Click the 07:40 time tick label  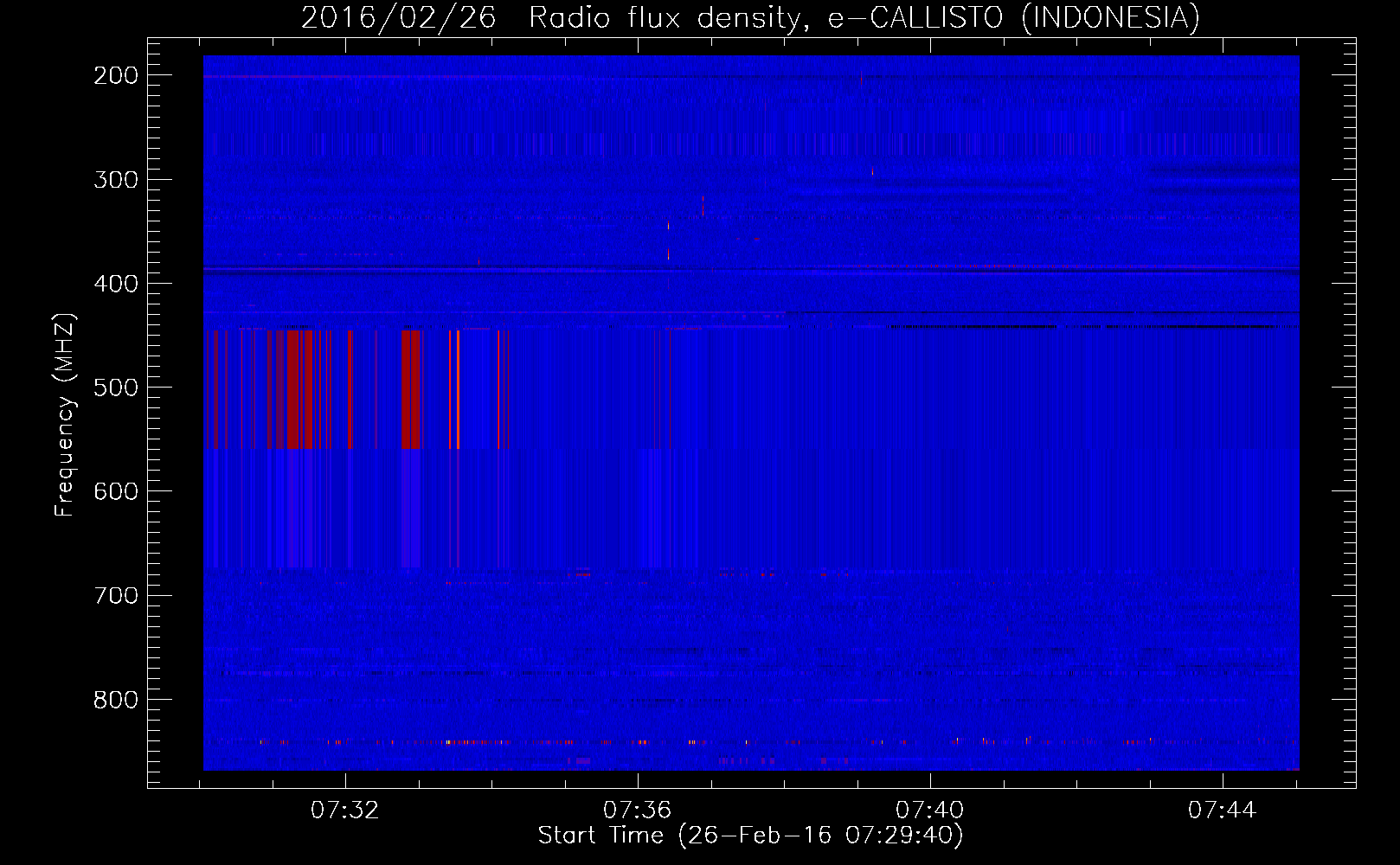pos(930,811)
